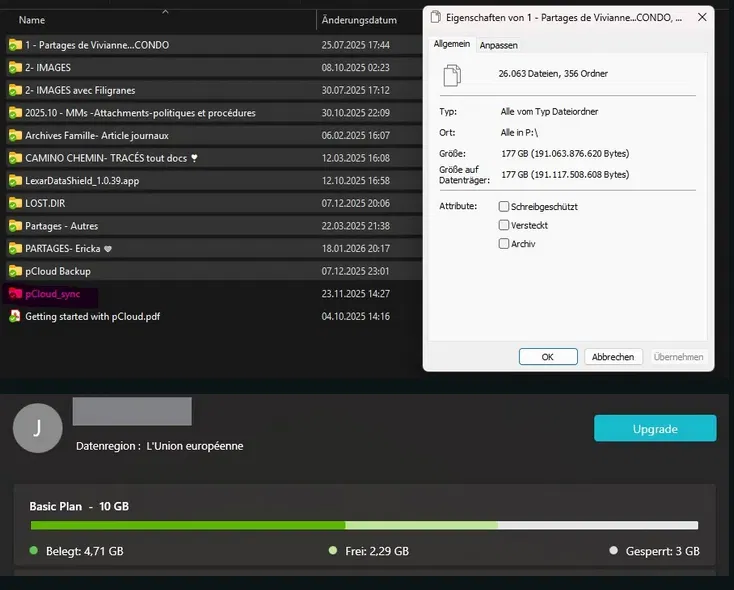Toggle the Archiv checkbox
The height and width of the screenshot is (590, 734).
click(504, 243)
